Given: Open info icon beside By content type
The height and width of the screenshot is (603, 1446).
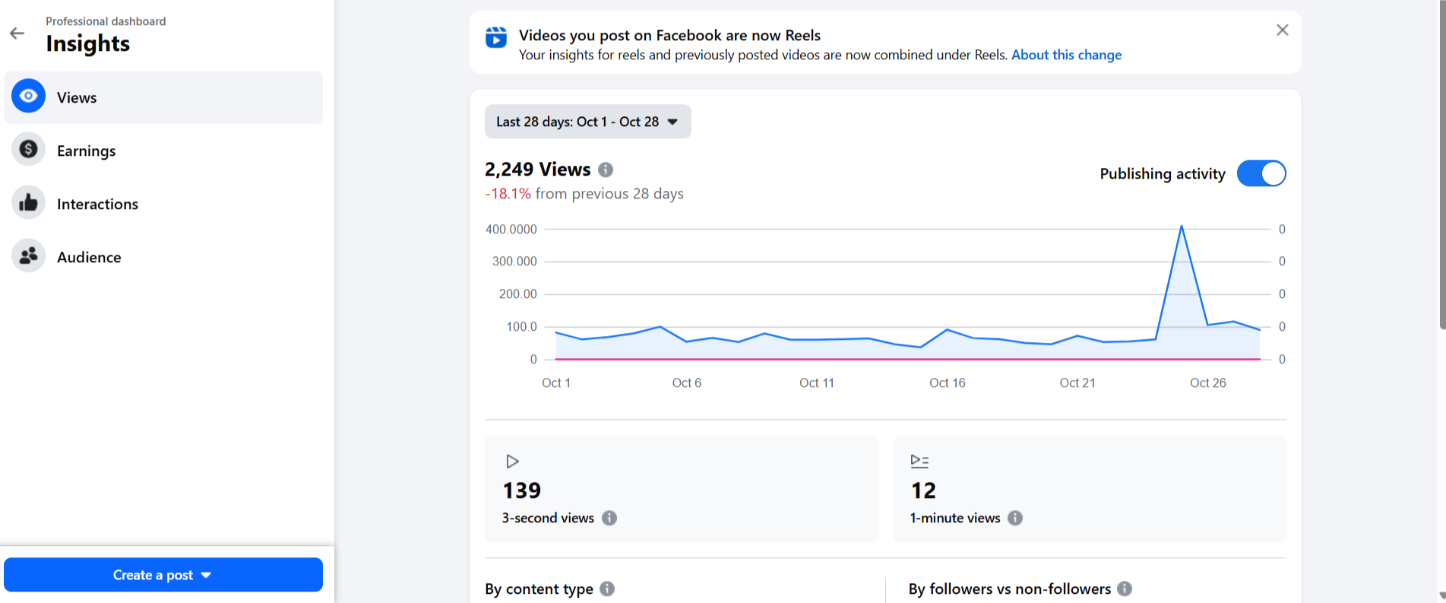Looking at the screenshot, I should [607, 589].
